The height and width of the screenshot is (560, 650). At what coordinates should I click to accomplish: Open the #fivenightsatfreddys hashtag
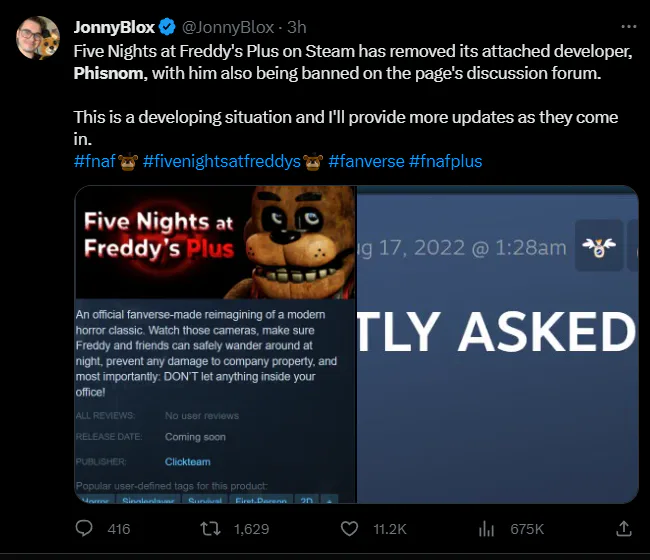221,161
